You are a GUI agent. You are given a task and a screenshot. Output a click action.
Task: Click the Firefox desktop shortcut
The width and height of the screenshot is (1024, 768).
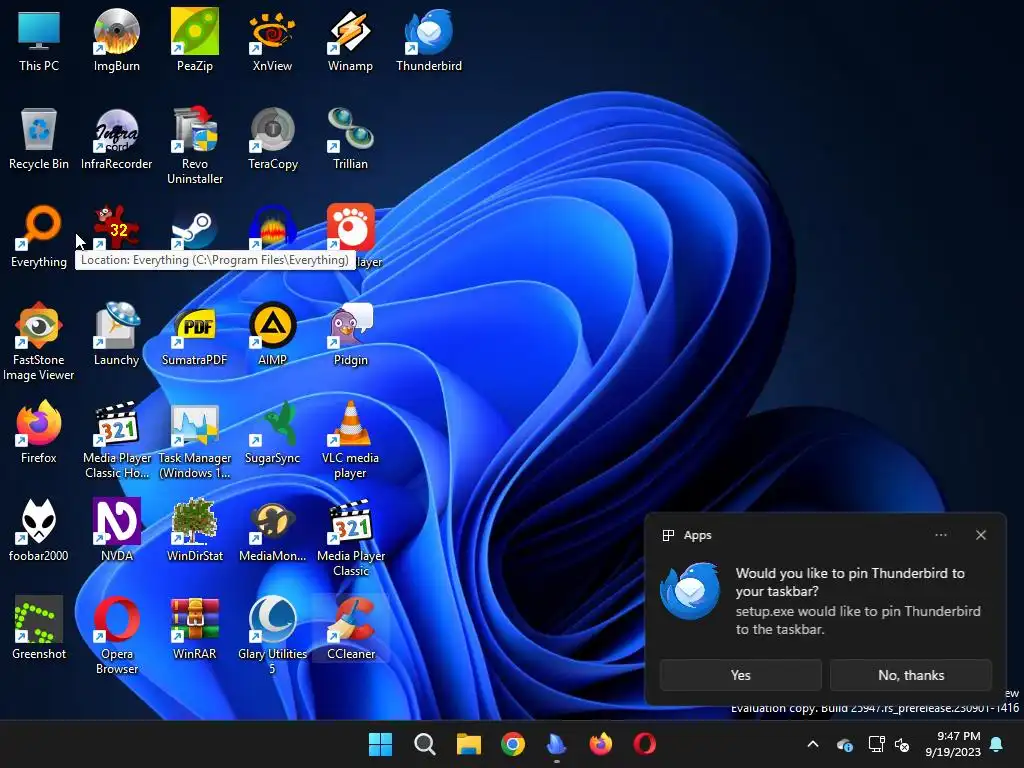[39, 432]
